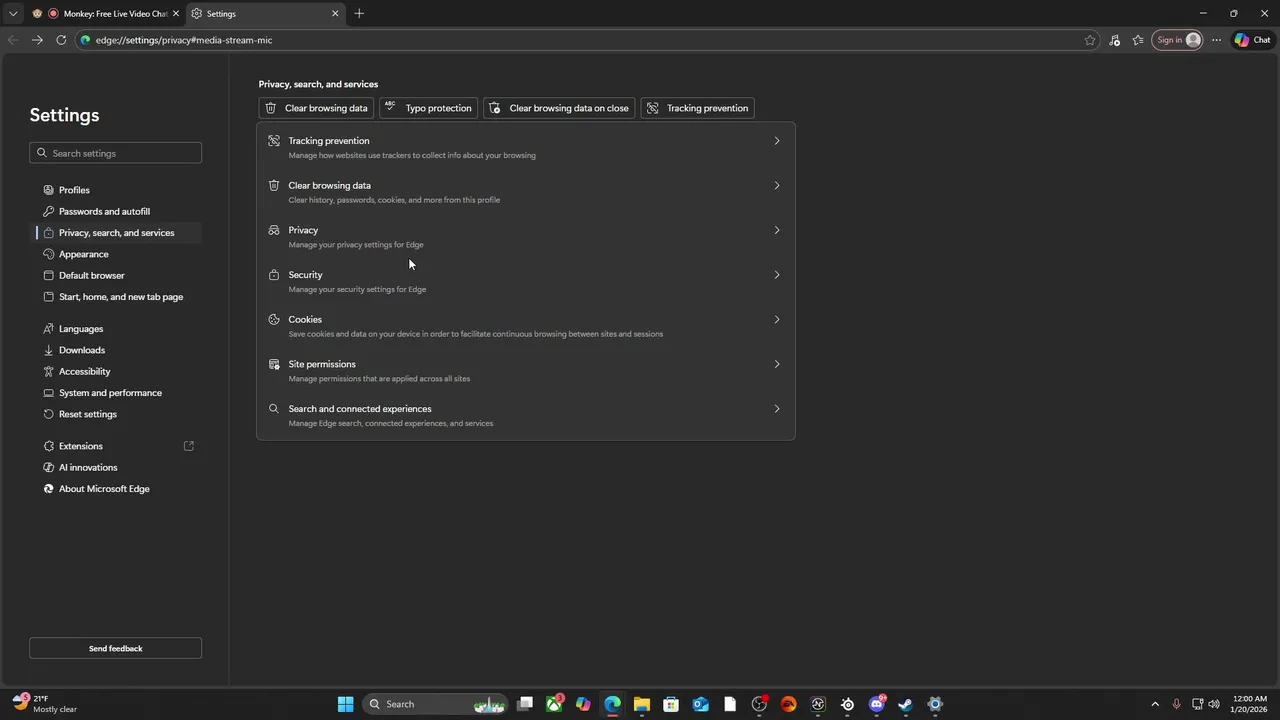This screenshot has width=1280, height=720.
Task: Open the Windows Settings gear on the taskbar
Action: (935, 704)
